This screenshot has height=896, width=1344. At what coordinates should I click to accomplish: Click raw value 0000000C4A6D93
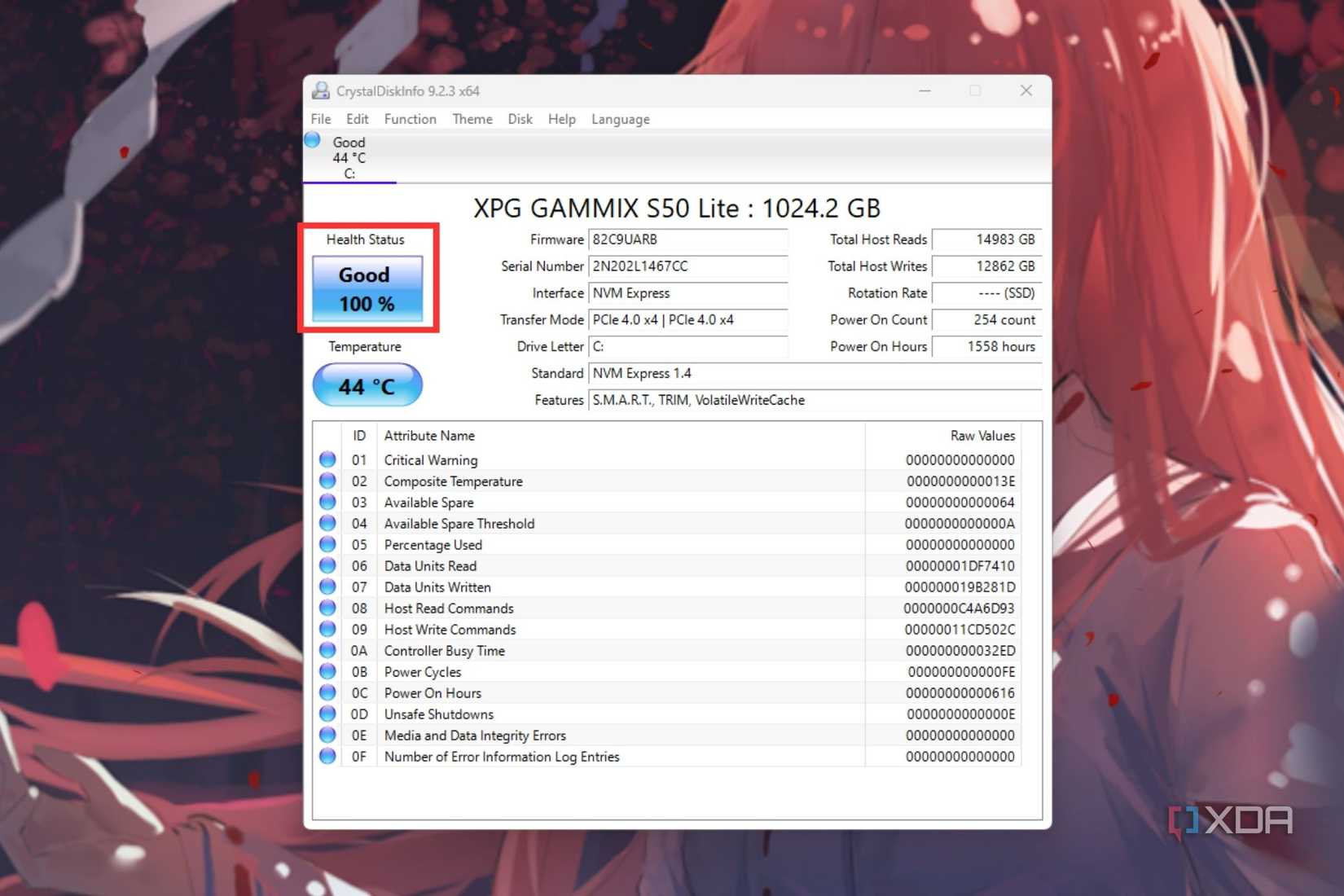click(960, 608)
